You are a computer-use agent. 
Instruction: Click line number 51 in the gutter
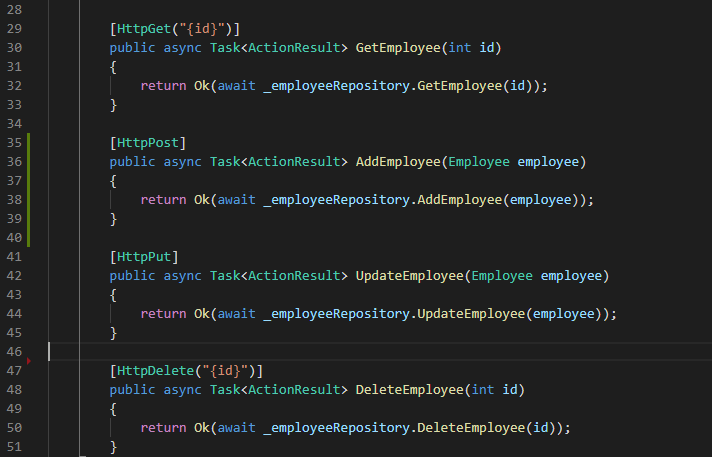click(x=14, y=446)
